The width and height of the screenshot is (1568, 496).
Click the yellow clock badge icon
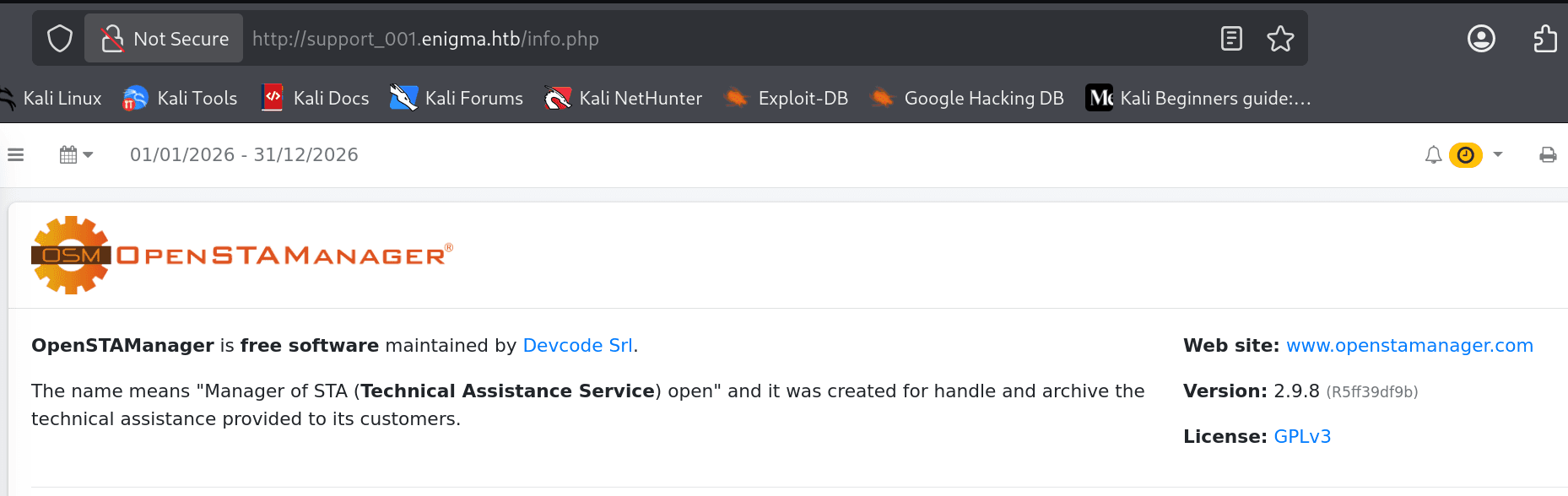coord(1466,155)
